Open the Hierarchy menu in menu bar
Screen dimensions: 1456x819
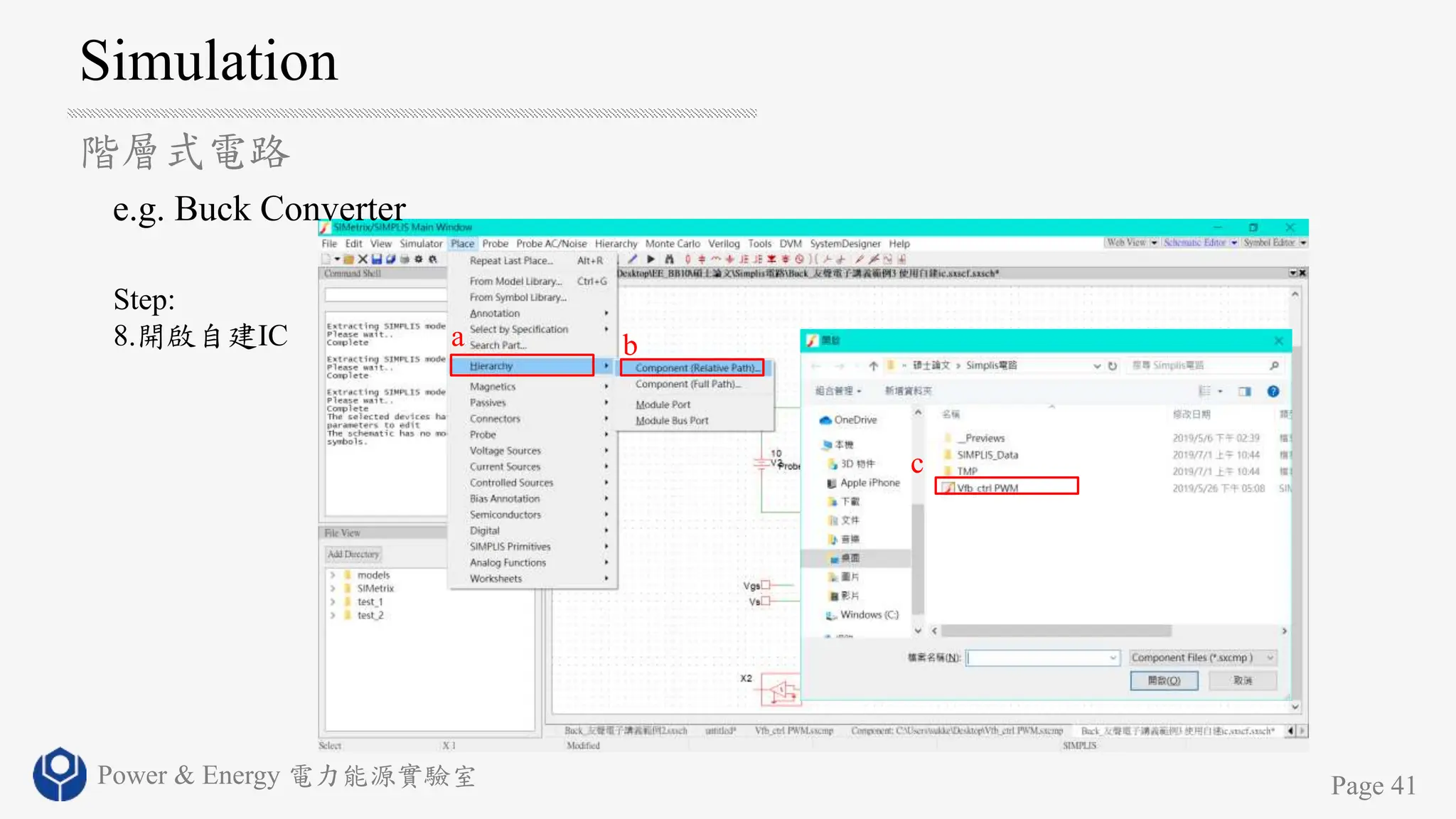click(616, 243)
